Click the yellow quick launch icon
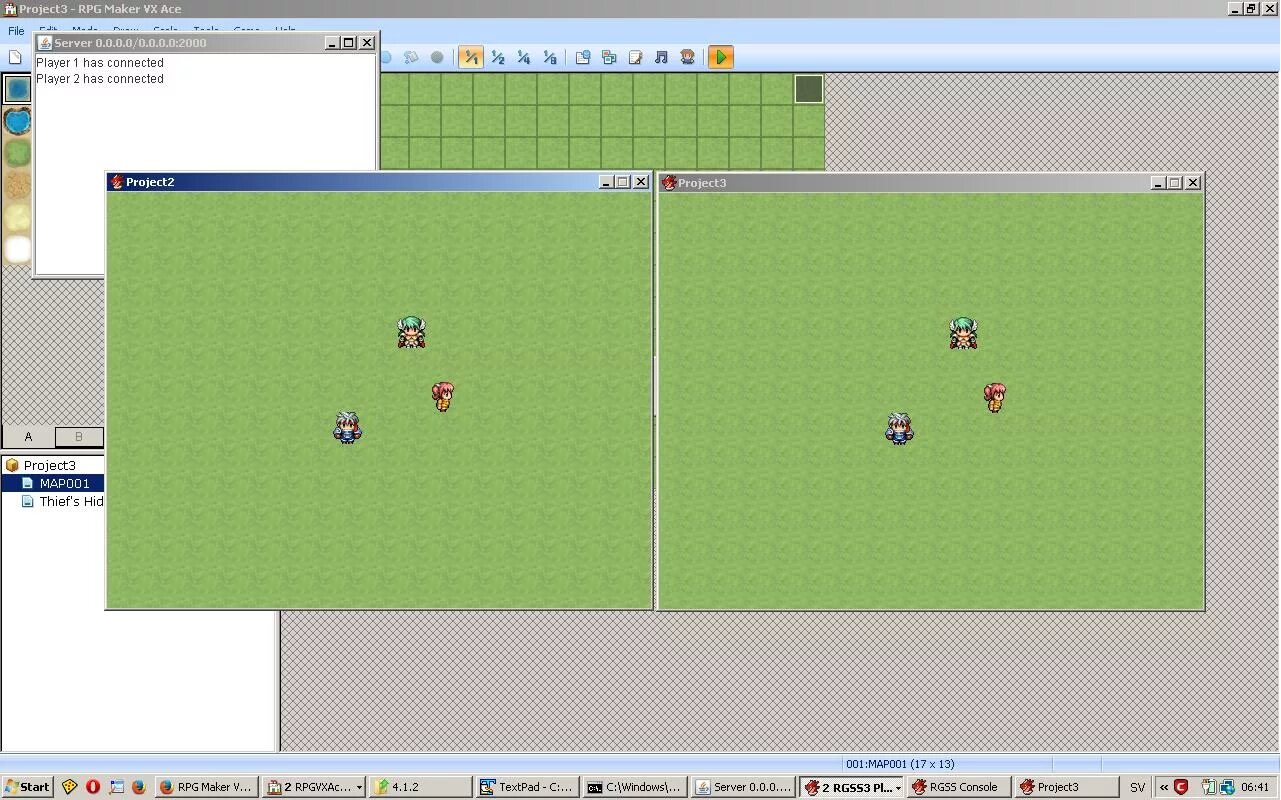The image size is (1281, 800). pos(69,787)
